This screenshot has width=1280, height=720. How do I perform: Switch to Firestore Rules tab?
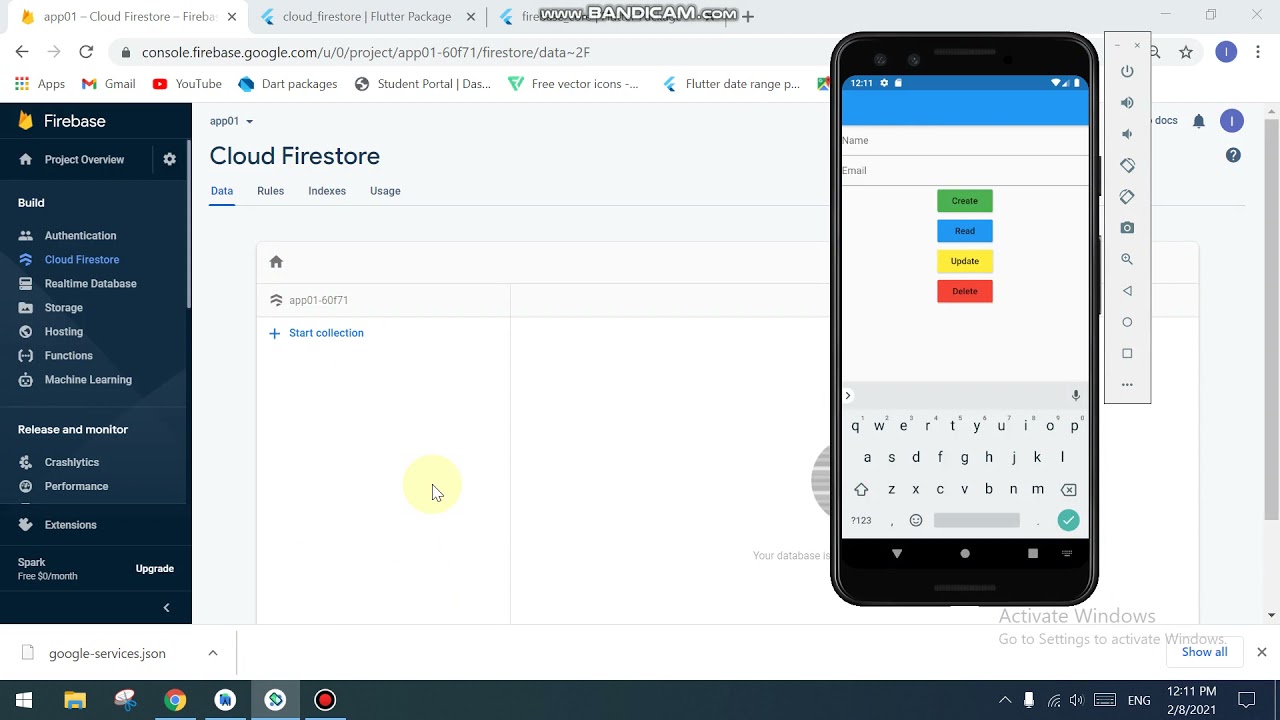(270, 191)
